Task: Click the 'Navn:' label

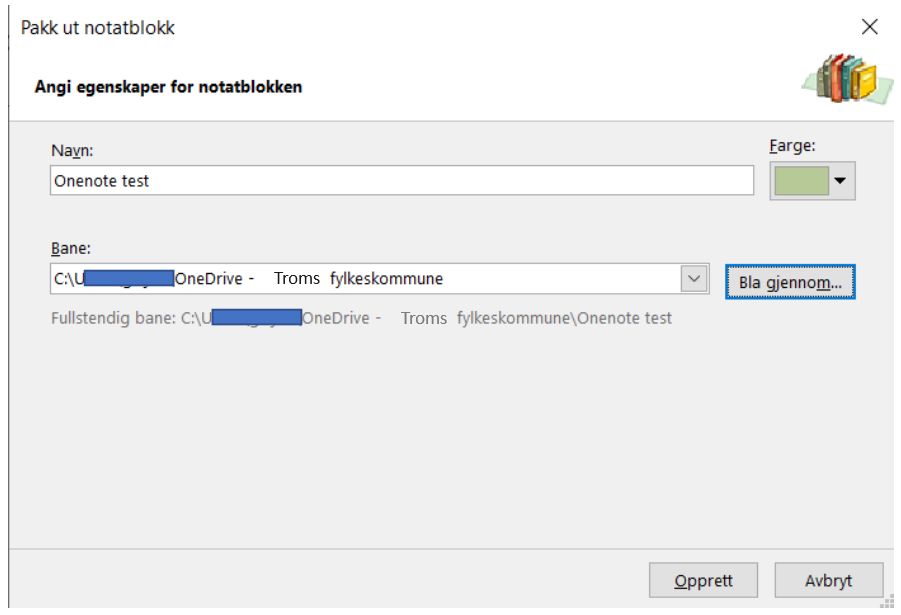Action: coord(72,151)
